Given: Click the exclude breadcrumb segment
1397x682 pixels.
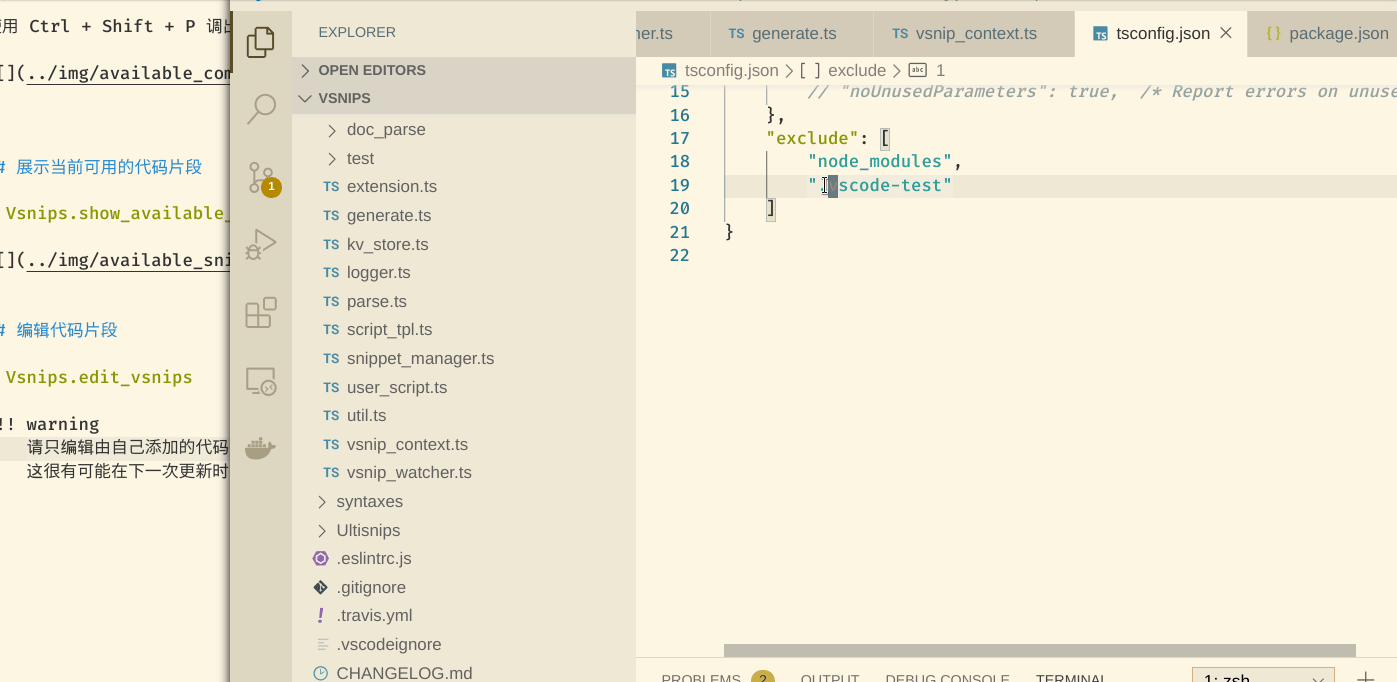Looking at the screenshot, I should (x=856, y=71).
